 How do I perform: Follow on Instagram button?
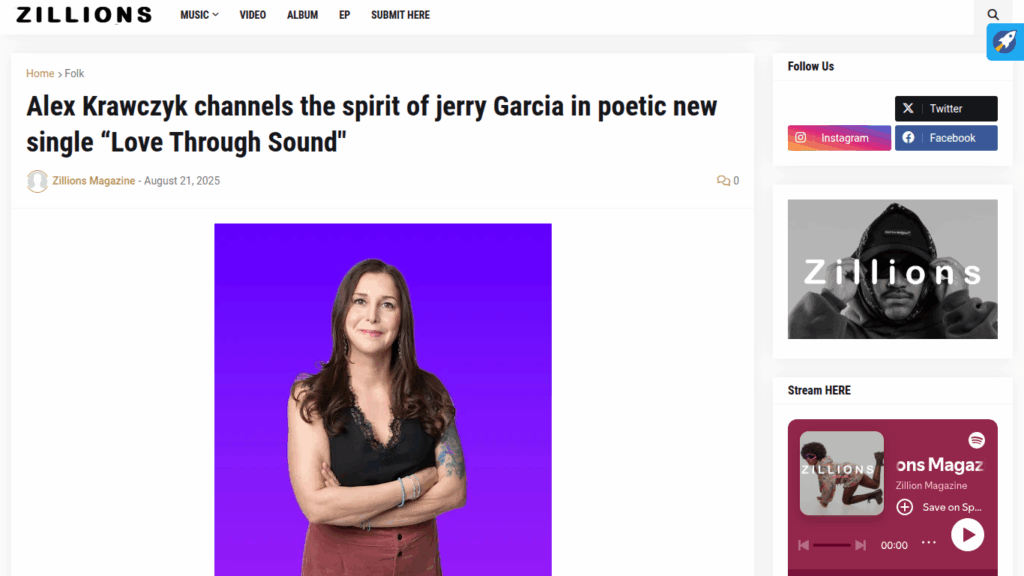tap(839, 138)
